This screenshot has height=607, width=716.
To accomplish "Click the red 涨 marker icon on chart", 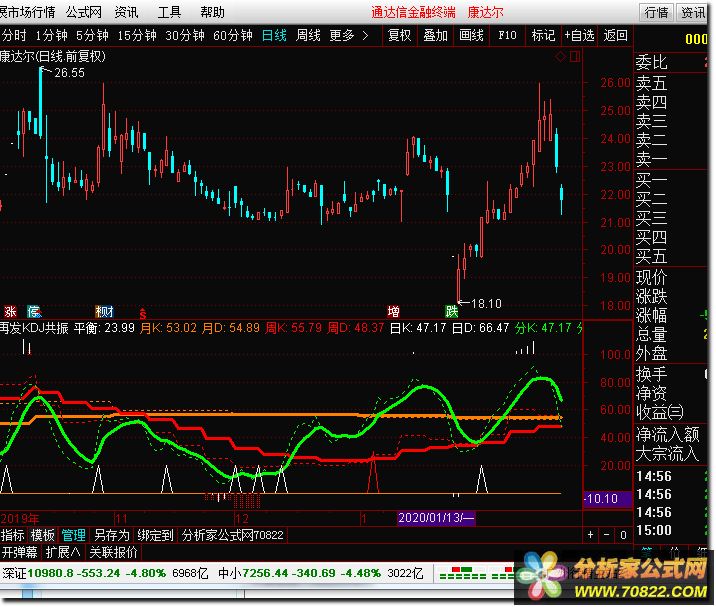I will coord(11,310).
